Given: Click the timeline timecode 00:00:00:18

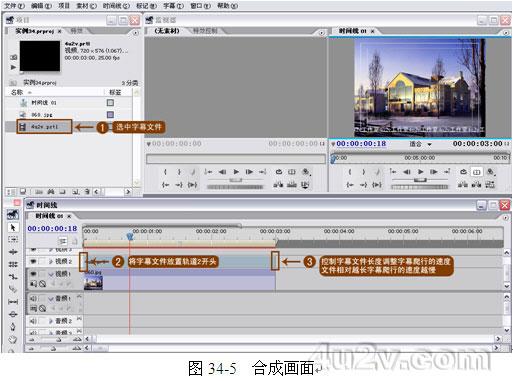Looking at the screenshot, I should tap(52, 229).
